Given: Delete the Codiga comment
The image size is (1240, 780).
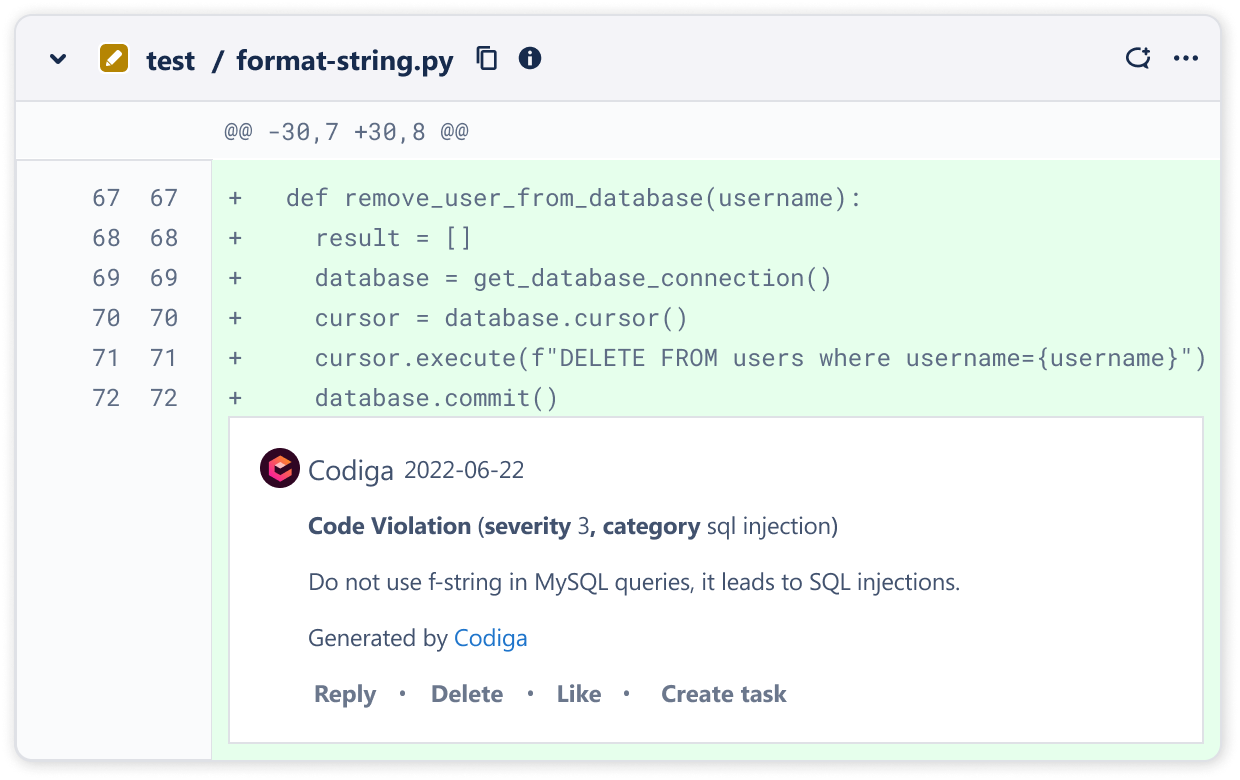Looking at the screenshot, I should coord(466,694).
